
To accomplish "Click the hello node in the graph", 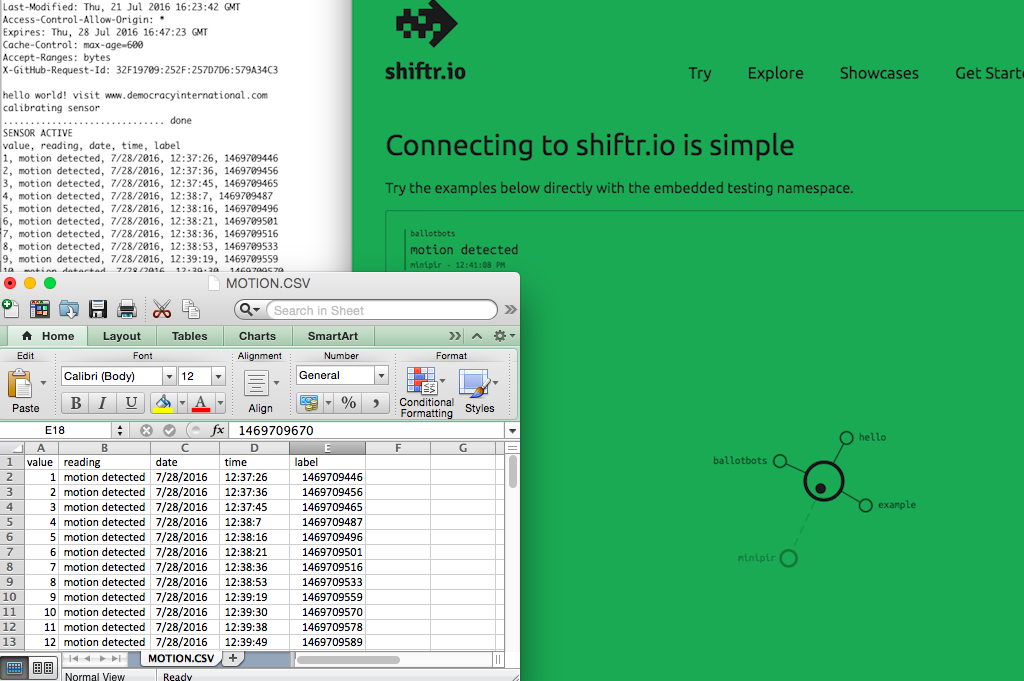I will pos(846,437).
